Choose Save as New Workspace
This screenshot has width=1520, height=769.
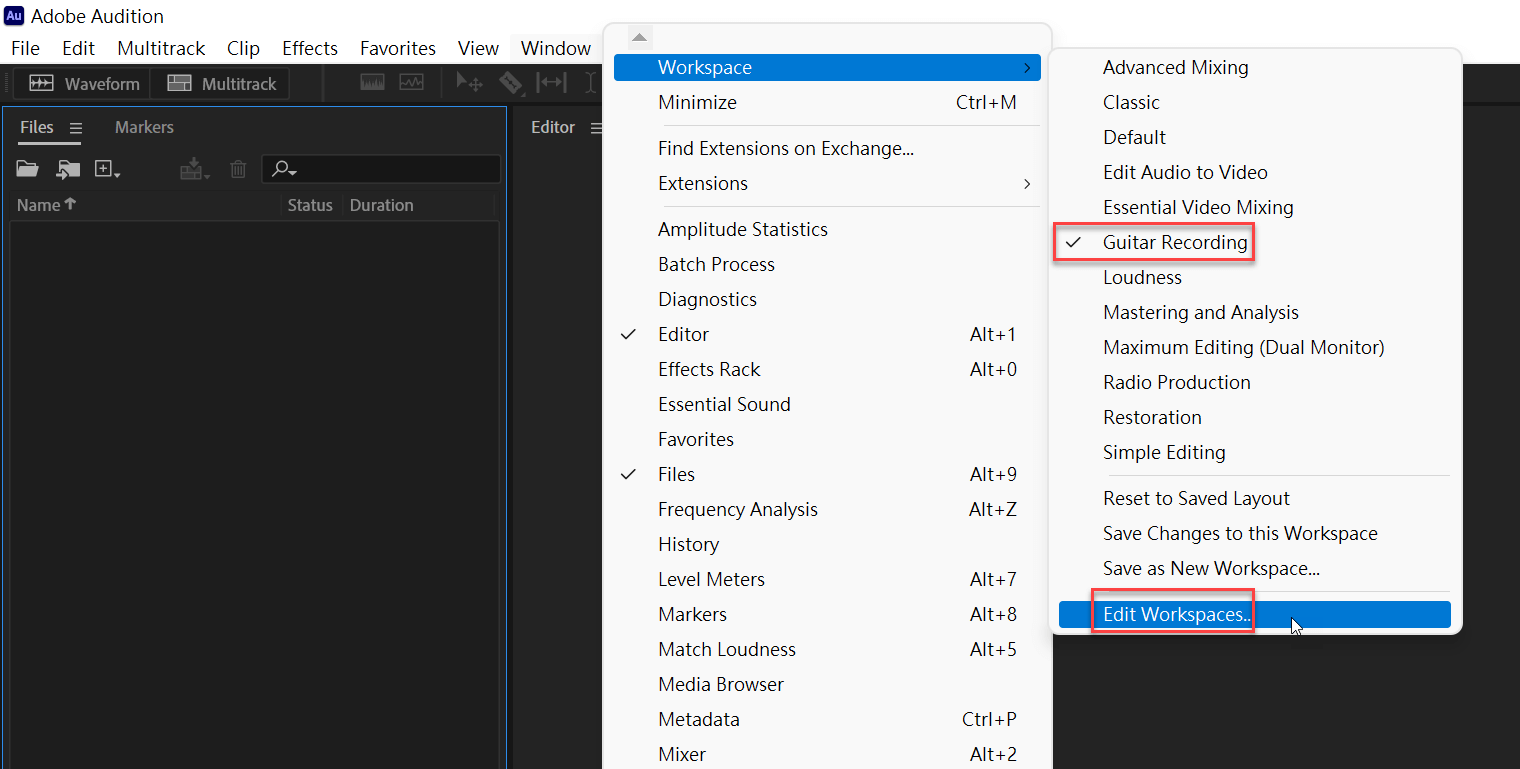[x=1255, y=569]
